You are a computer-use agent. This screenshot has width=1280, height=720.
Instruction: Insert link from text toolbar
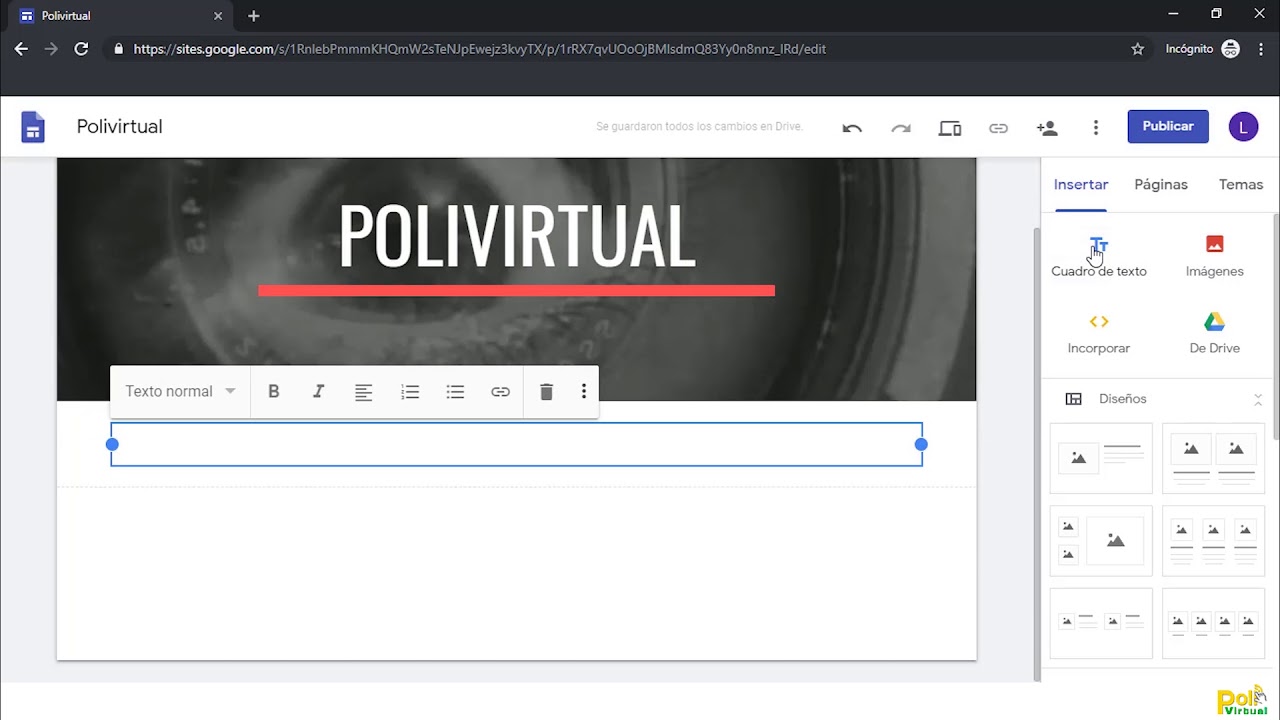point(500,392)
